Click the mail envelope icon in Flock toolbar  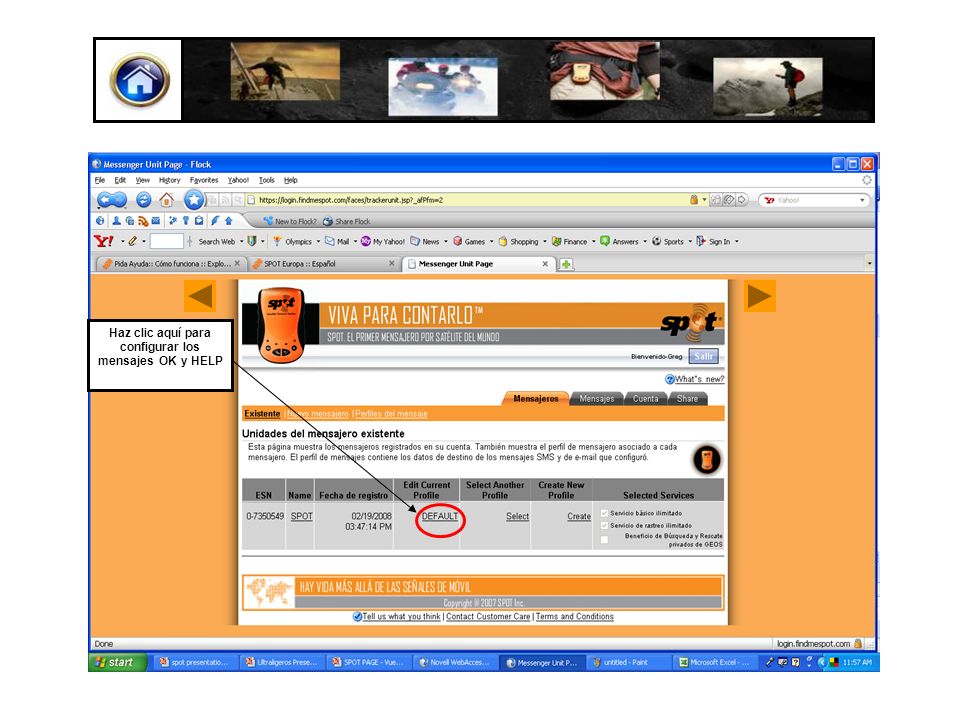coord(156,220)
